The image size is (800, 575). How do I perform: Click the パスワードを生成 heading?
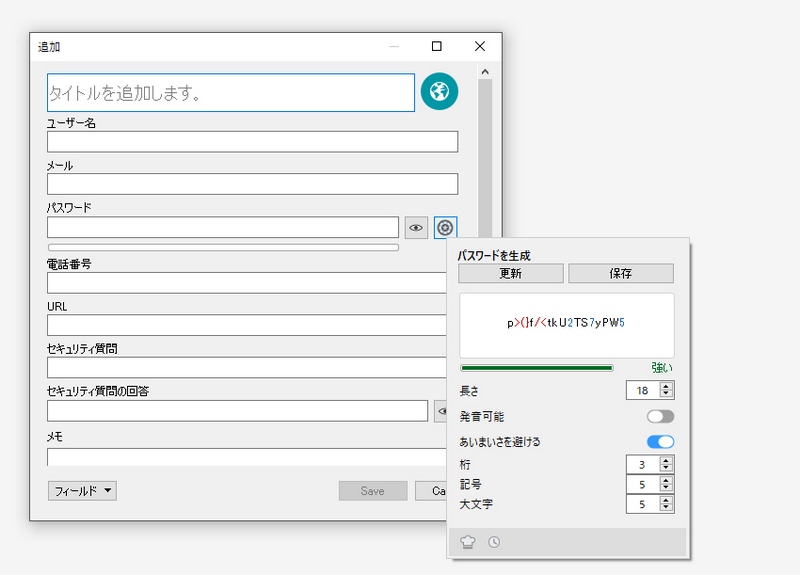[x=494, y=255]
